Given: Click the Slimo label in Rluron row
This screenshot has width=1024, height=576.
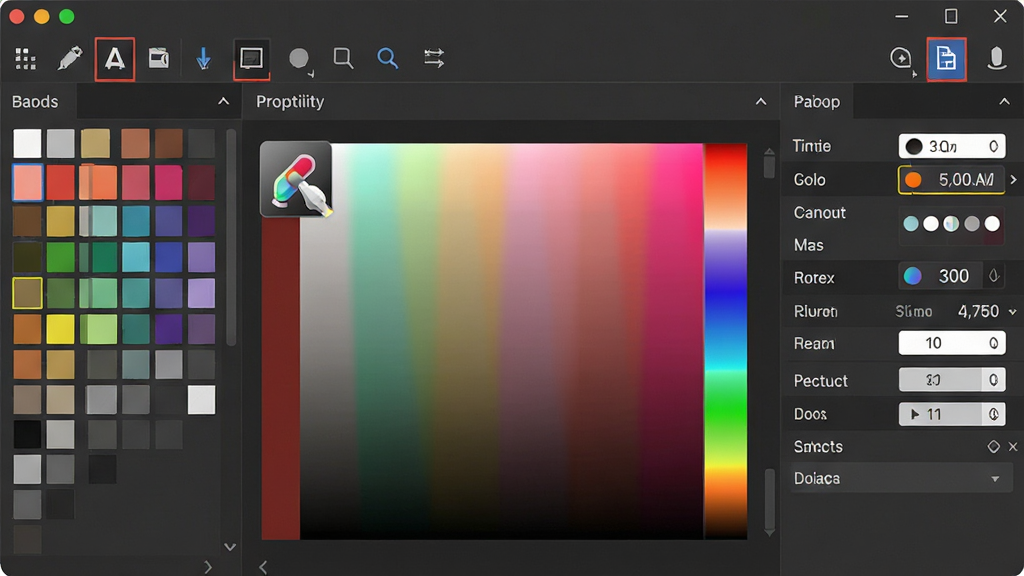Looking at the screenshot, I should tap(914, 312).
